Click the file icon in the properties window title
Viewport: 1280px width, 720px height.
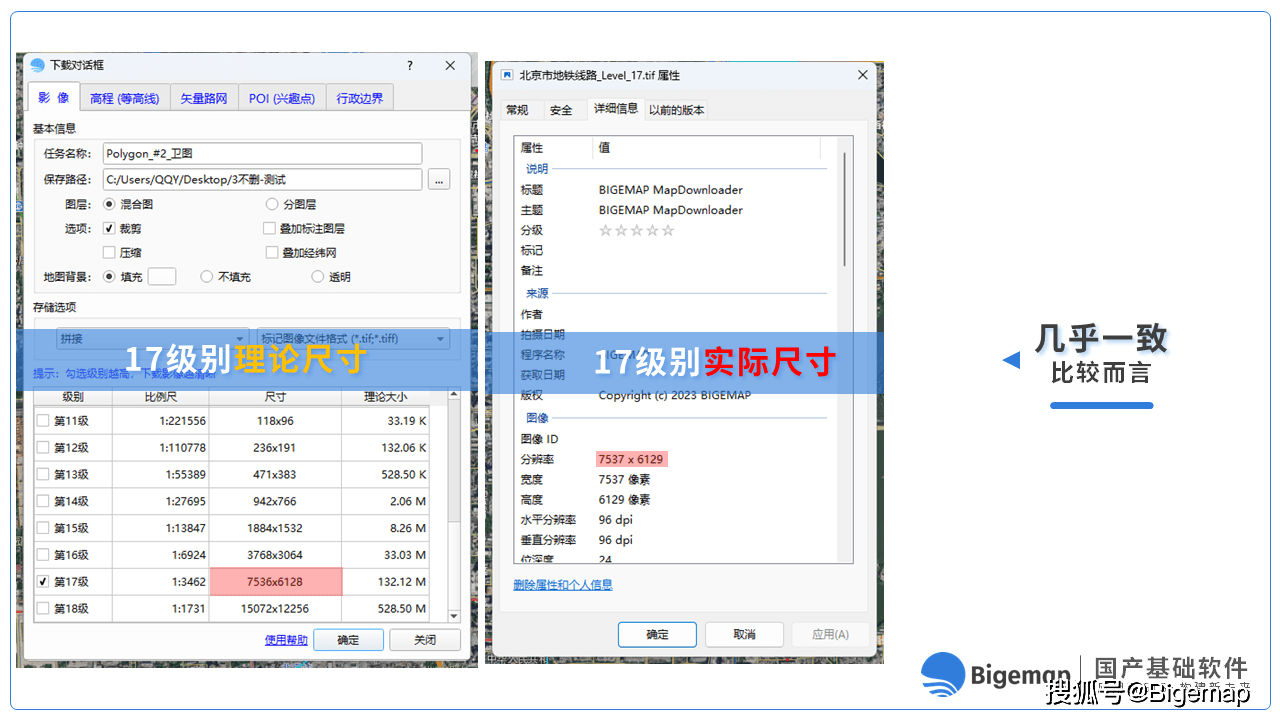(507, 75)
